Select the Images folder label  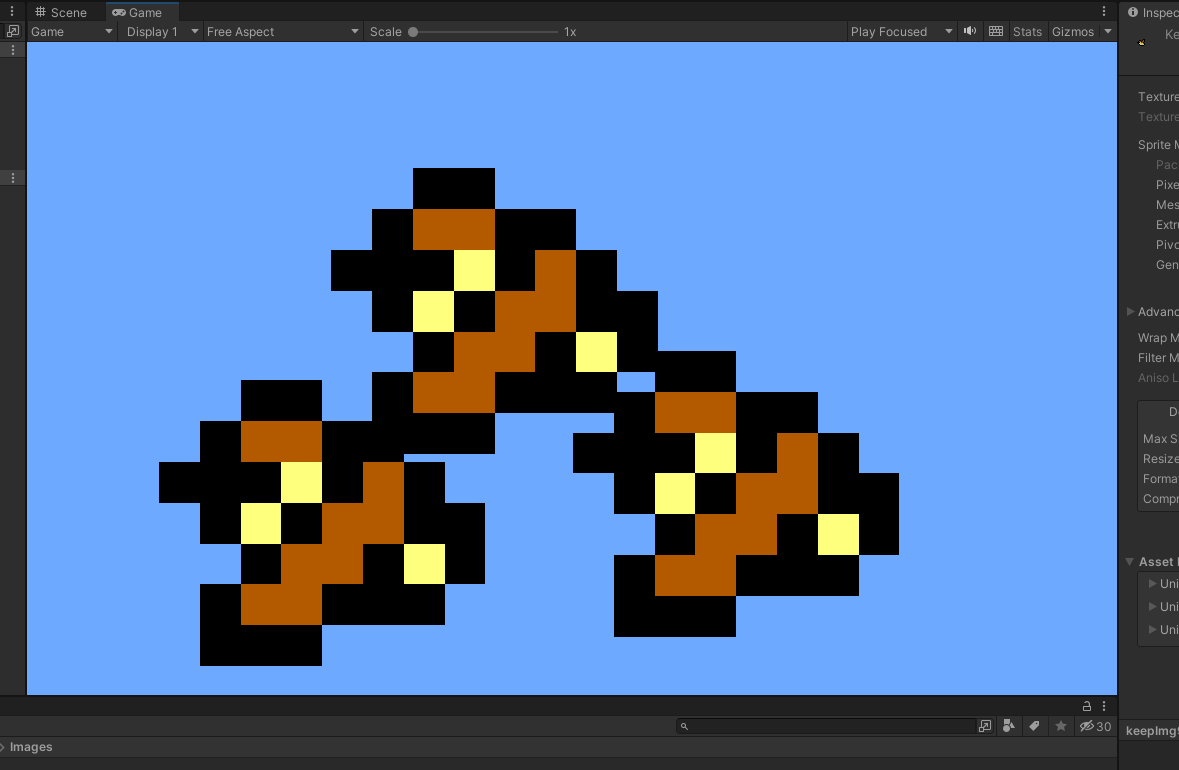point(31,747)
